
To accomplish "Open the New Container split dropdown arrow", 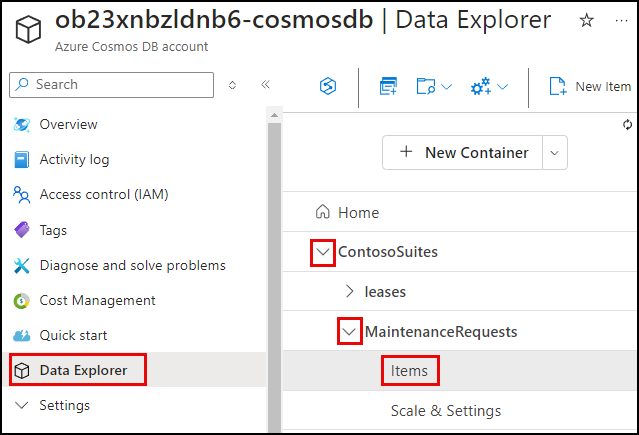I will 555,153.
